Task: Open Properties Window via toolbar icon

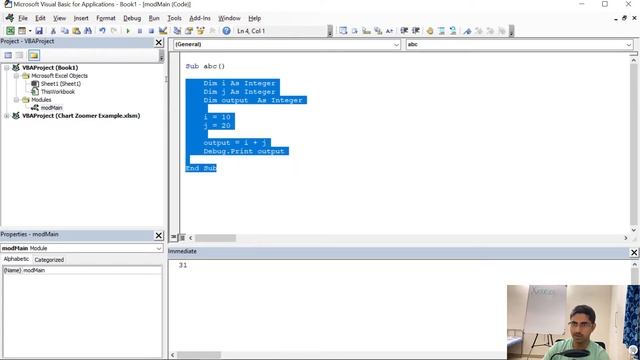Action: tap(189, 31)
